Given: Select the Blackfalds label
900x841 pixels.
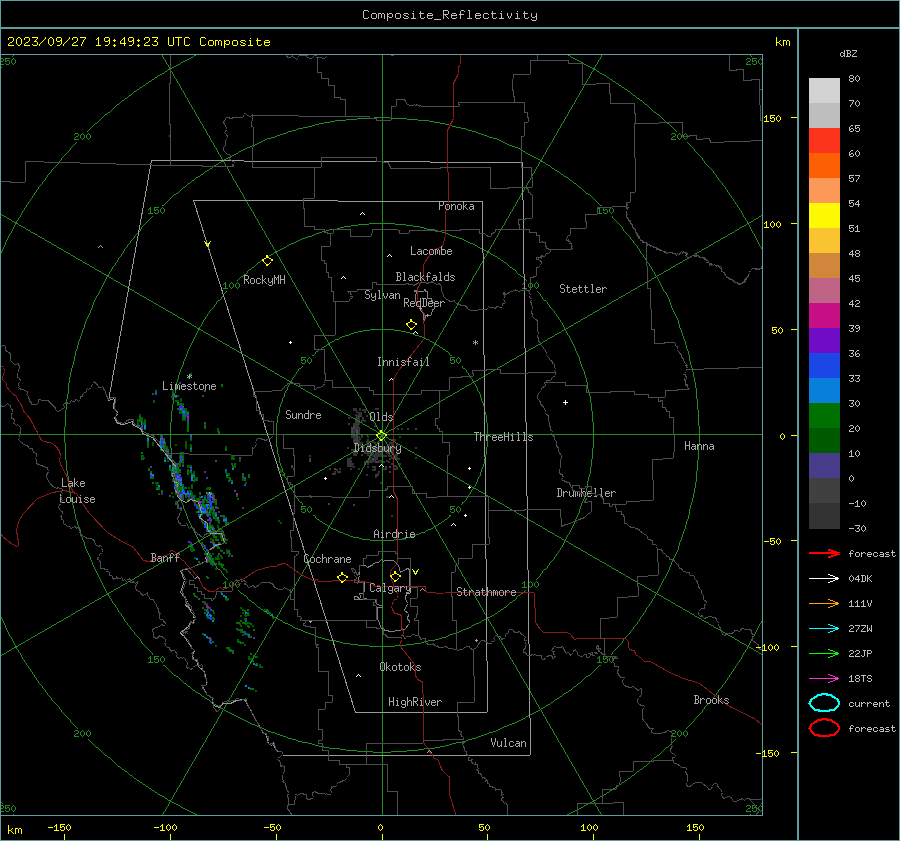Looking at the screenshot, I should [425, 277].
